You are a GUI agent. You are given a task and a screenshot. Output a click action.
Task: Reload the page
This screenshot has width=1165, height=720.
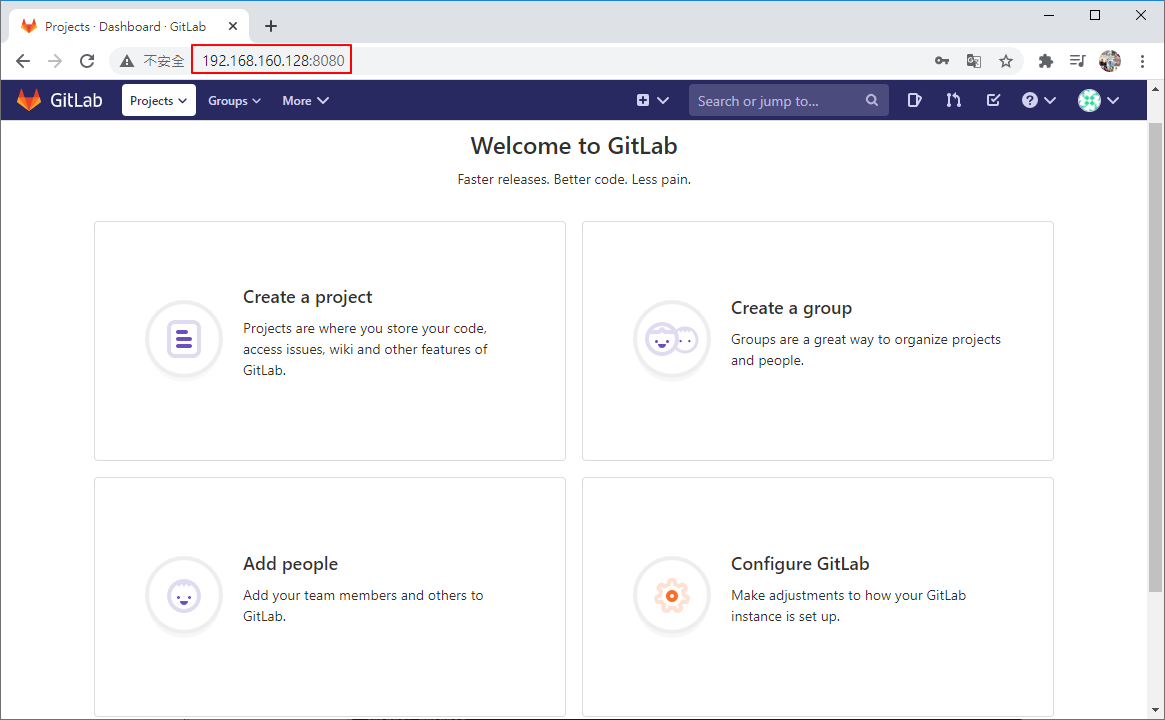(x=87, y=61)
